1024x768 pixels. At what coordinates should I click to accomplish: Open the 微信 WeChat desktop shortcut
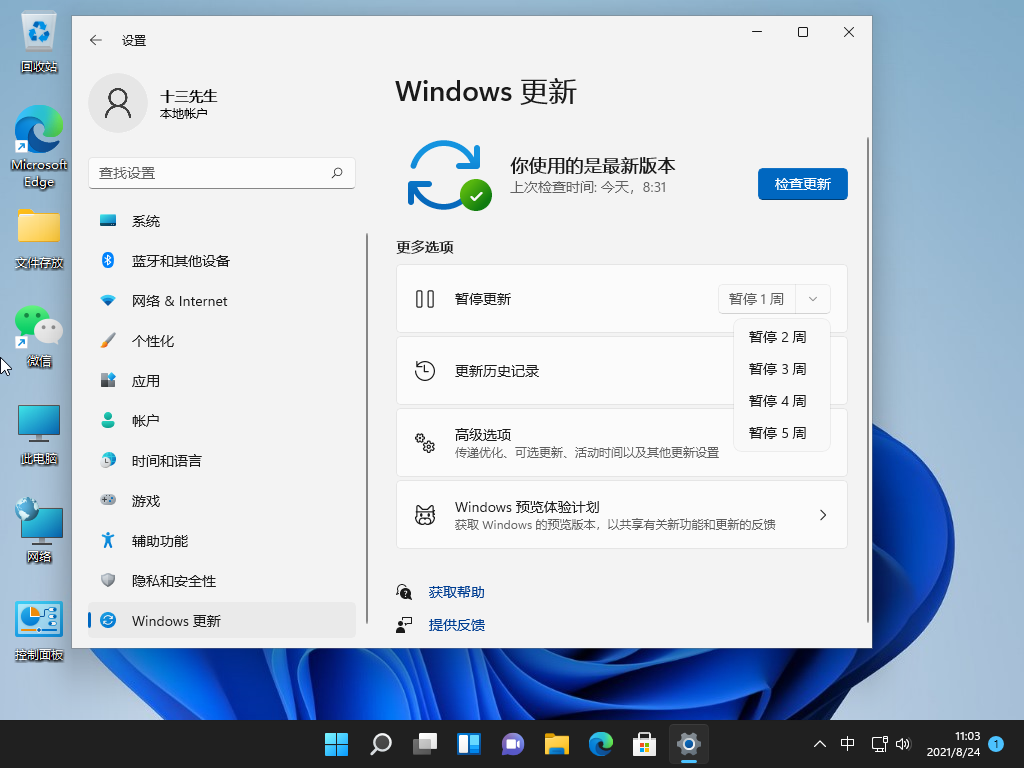tap(38, 335)
